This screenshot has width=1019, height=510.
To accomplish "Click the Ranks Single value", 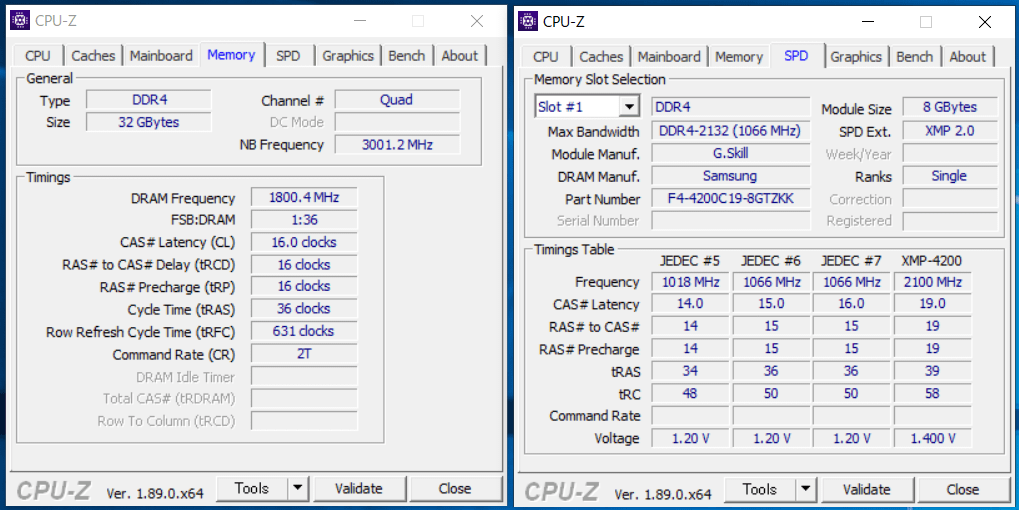I will [x=950, y=176].
